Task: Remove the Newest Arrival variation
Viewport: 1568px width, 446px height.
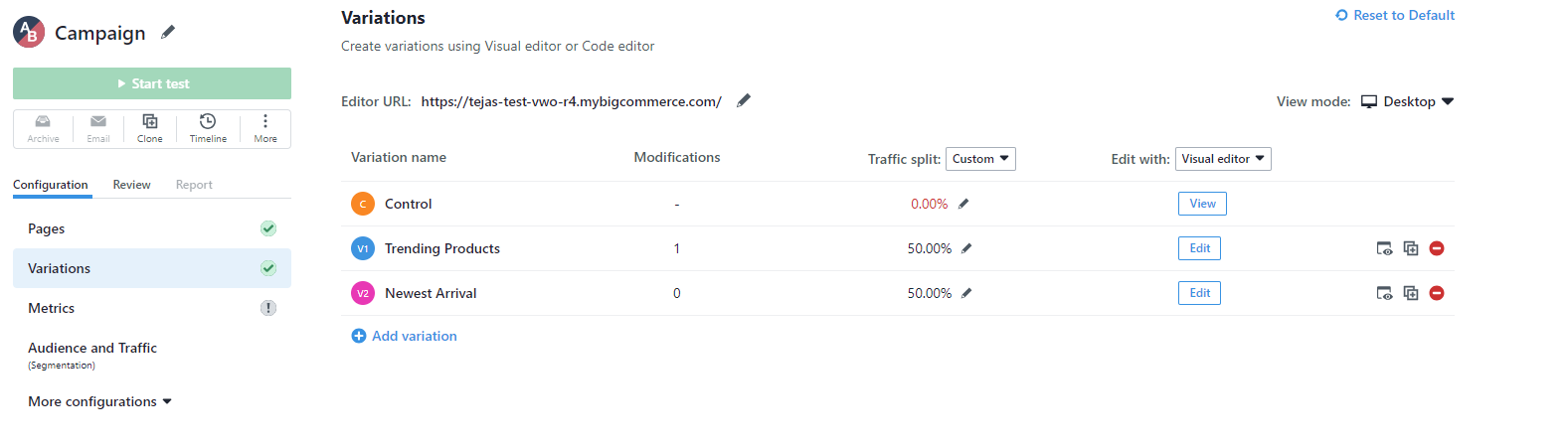Action: [1437, 293]
